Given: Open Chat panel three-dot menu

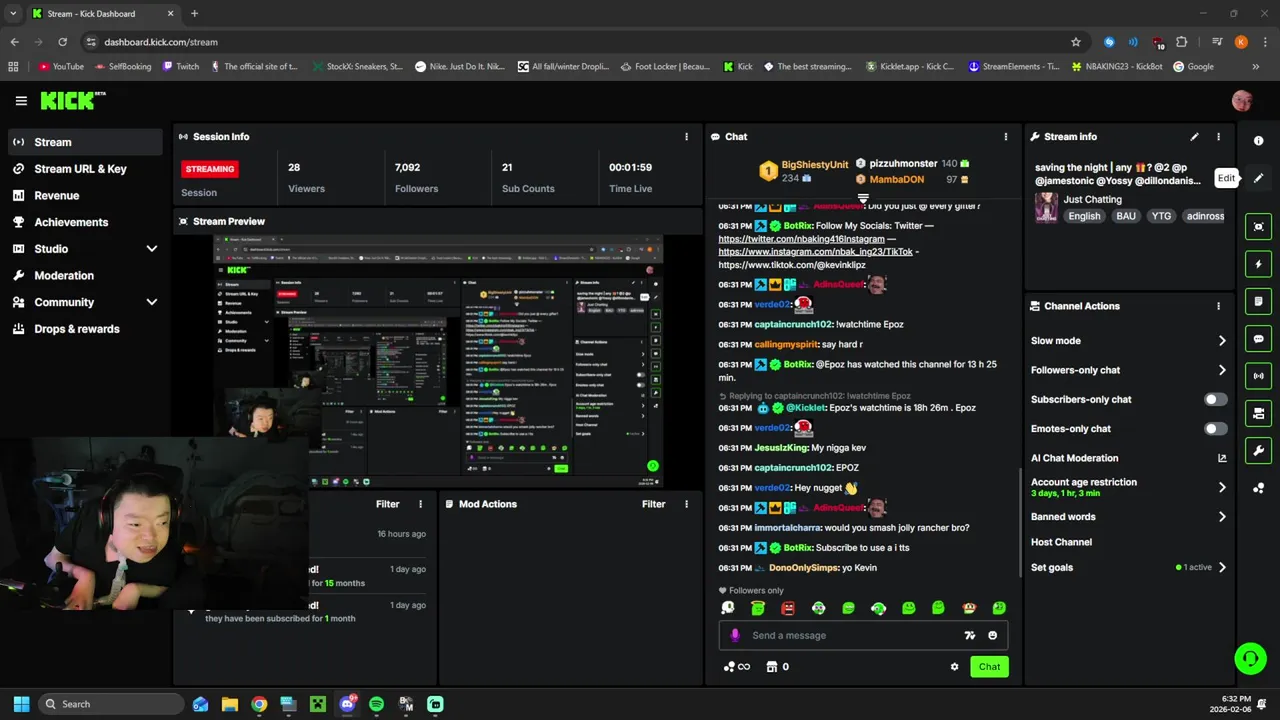Looking at the screenshot, I should pos(1006,137).
